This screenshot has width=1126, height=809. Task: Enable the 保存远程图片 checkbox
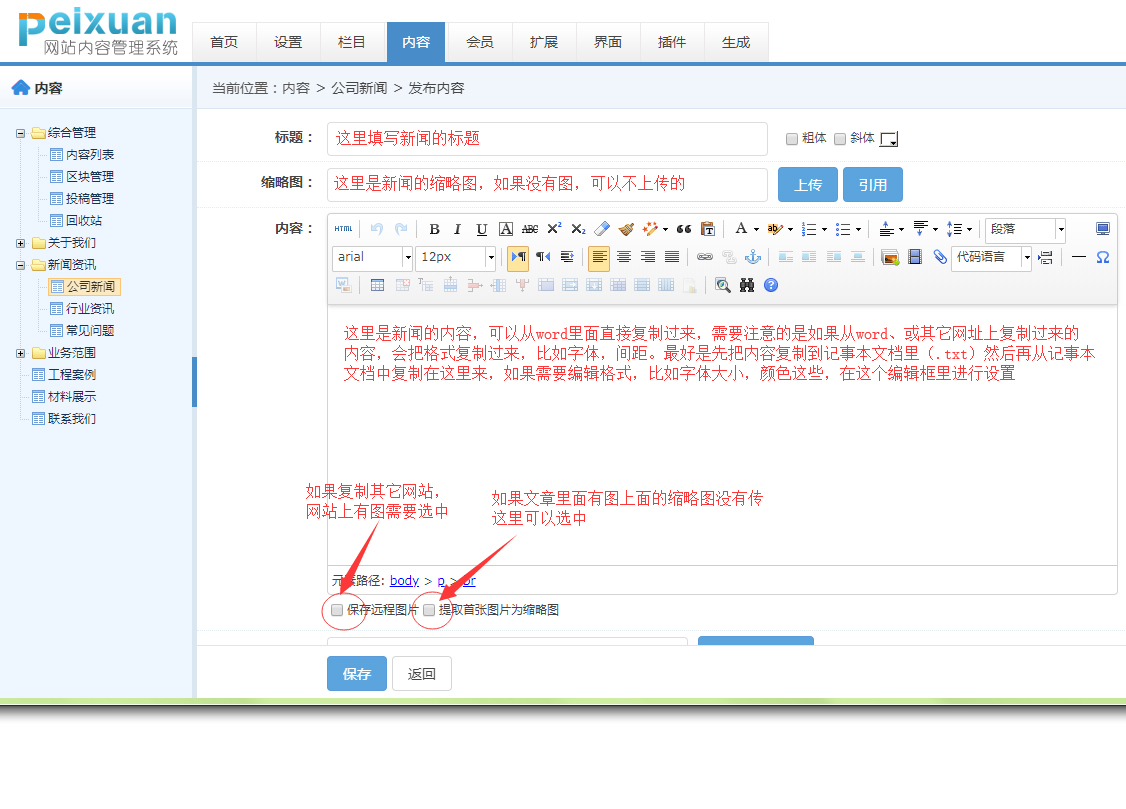click(337, 610)
